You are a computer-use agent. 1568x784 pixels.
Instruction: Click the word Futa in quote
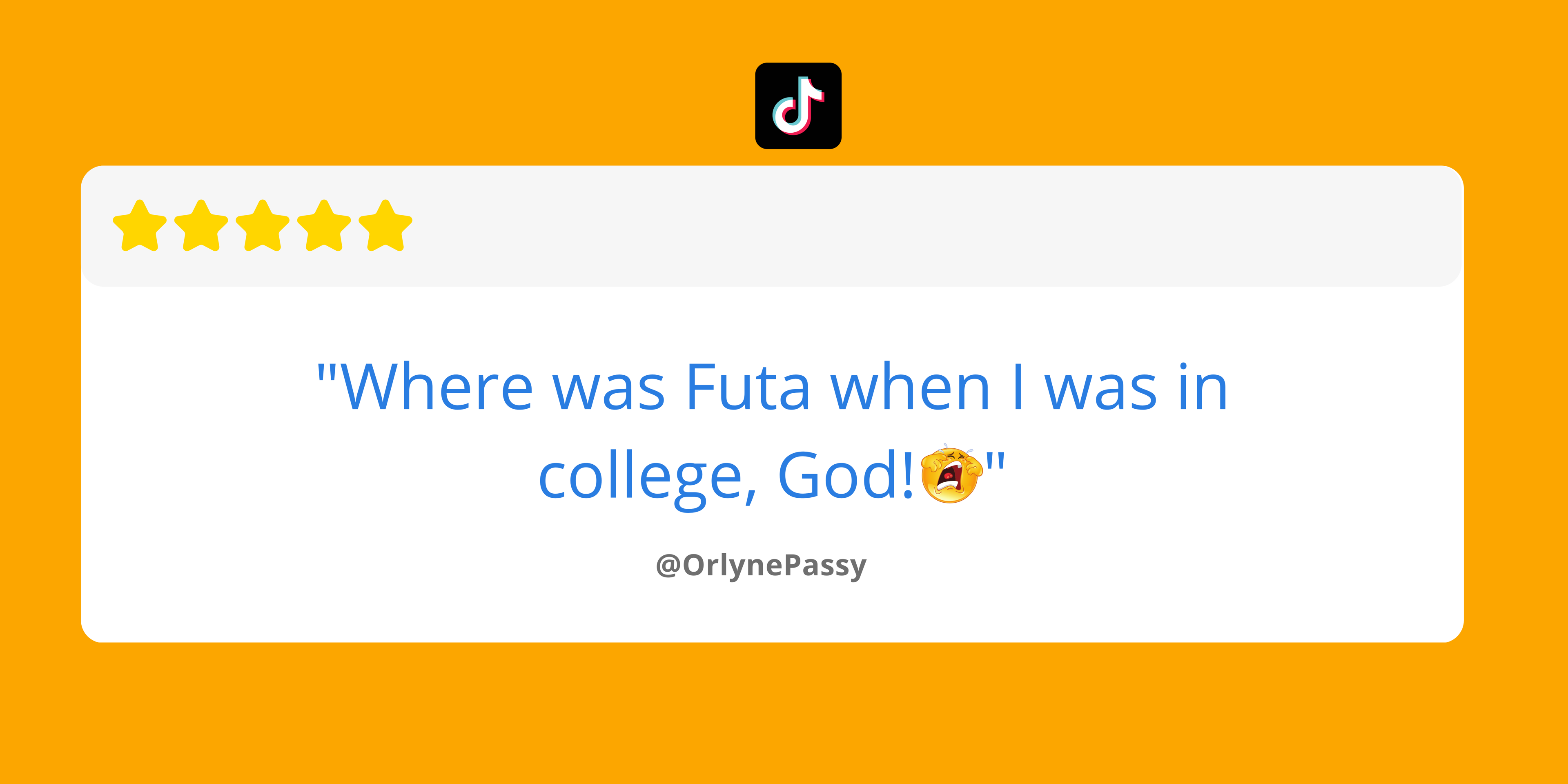point(748,387)
